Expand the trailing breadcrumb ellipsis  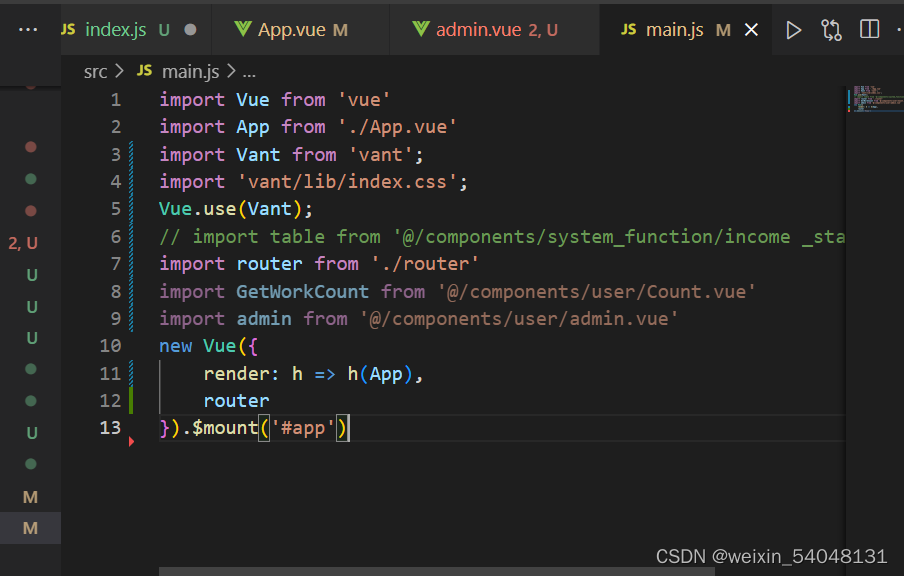(x=249, y=71)
